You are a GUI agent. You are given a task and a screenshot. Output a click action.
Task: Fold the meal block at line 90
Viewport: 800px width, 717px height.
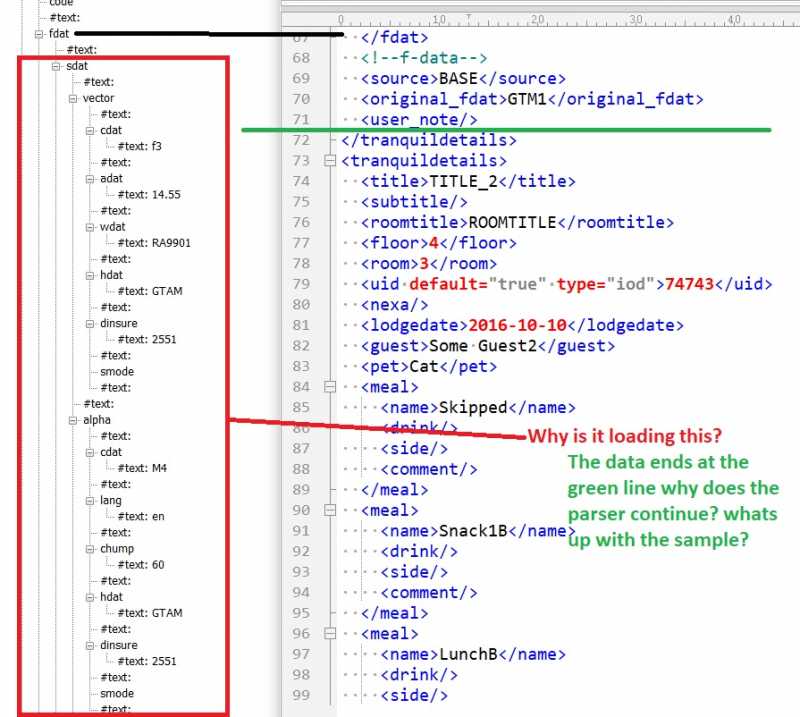coord(330,511)
